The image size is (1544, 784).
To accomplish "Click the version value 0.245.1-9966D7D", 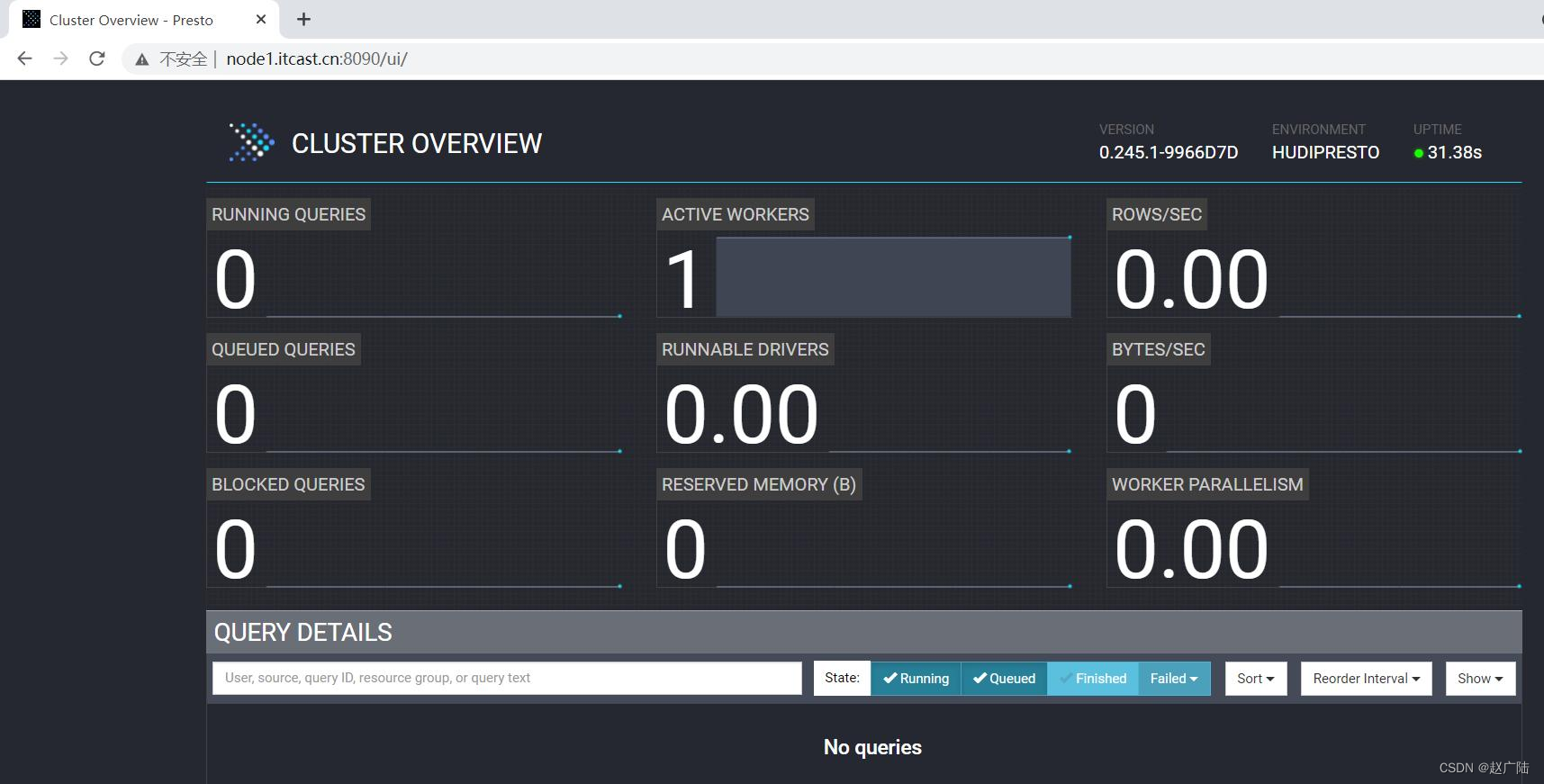I will coord(1169,152).
